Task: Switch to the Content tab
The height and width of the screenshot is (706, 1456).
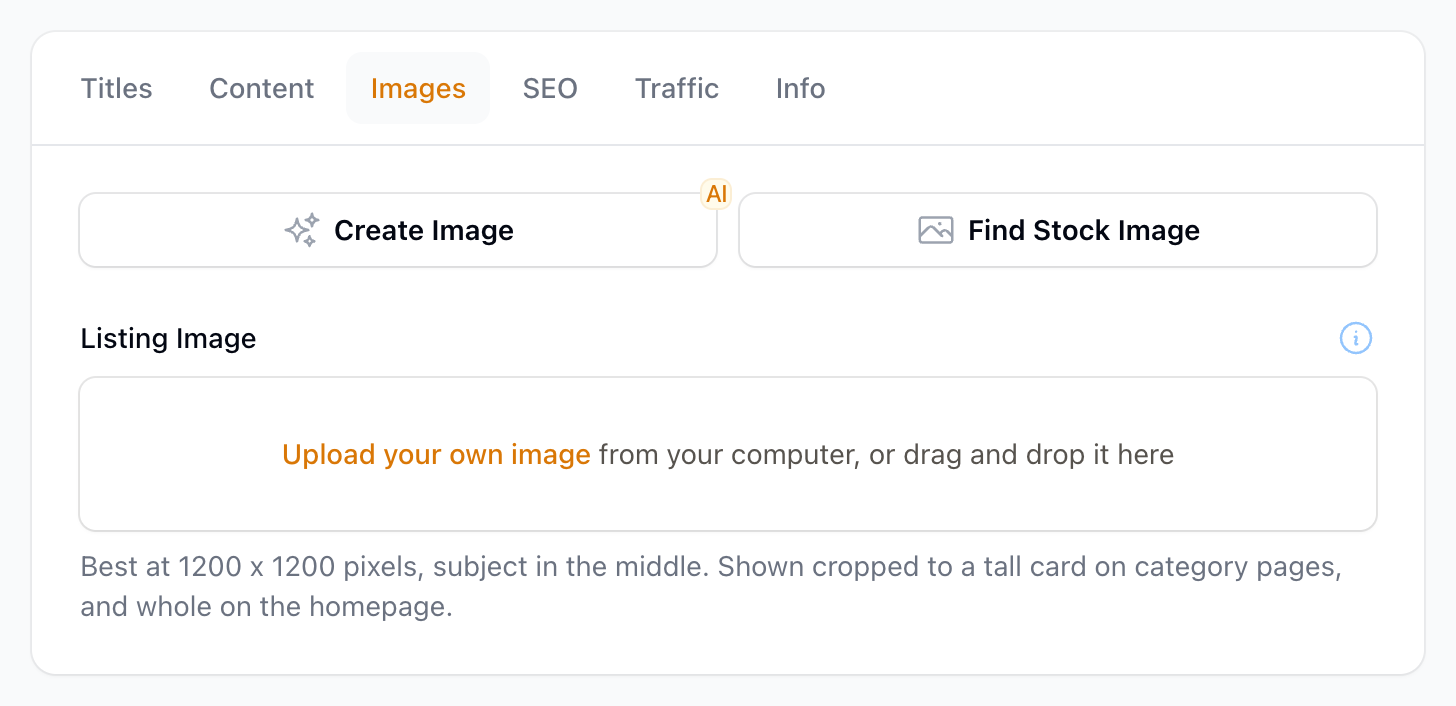Action: [261, 88]
